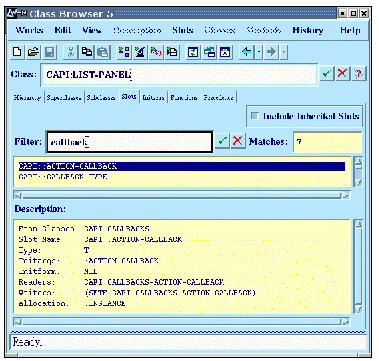
Task: Go forward with the right arrow icon
Action: click(272, 52)
